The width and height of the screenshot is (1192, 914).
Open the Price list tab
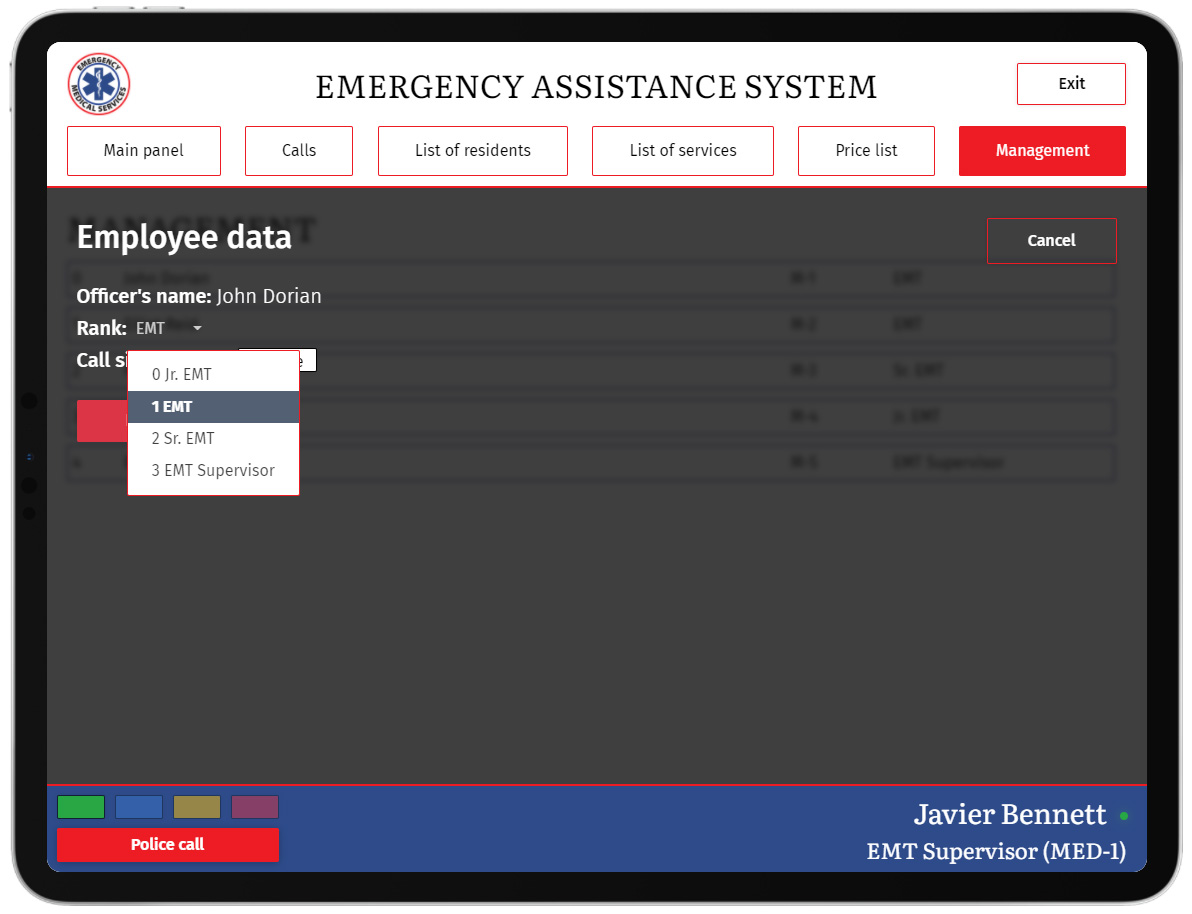(866, 151)
